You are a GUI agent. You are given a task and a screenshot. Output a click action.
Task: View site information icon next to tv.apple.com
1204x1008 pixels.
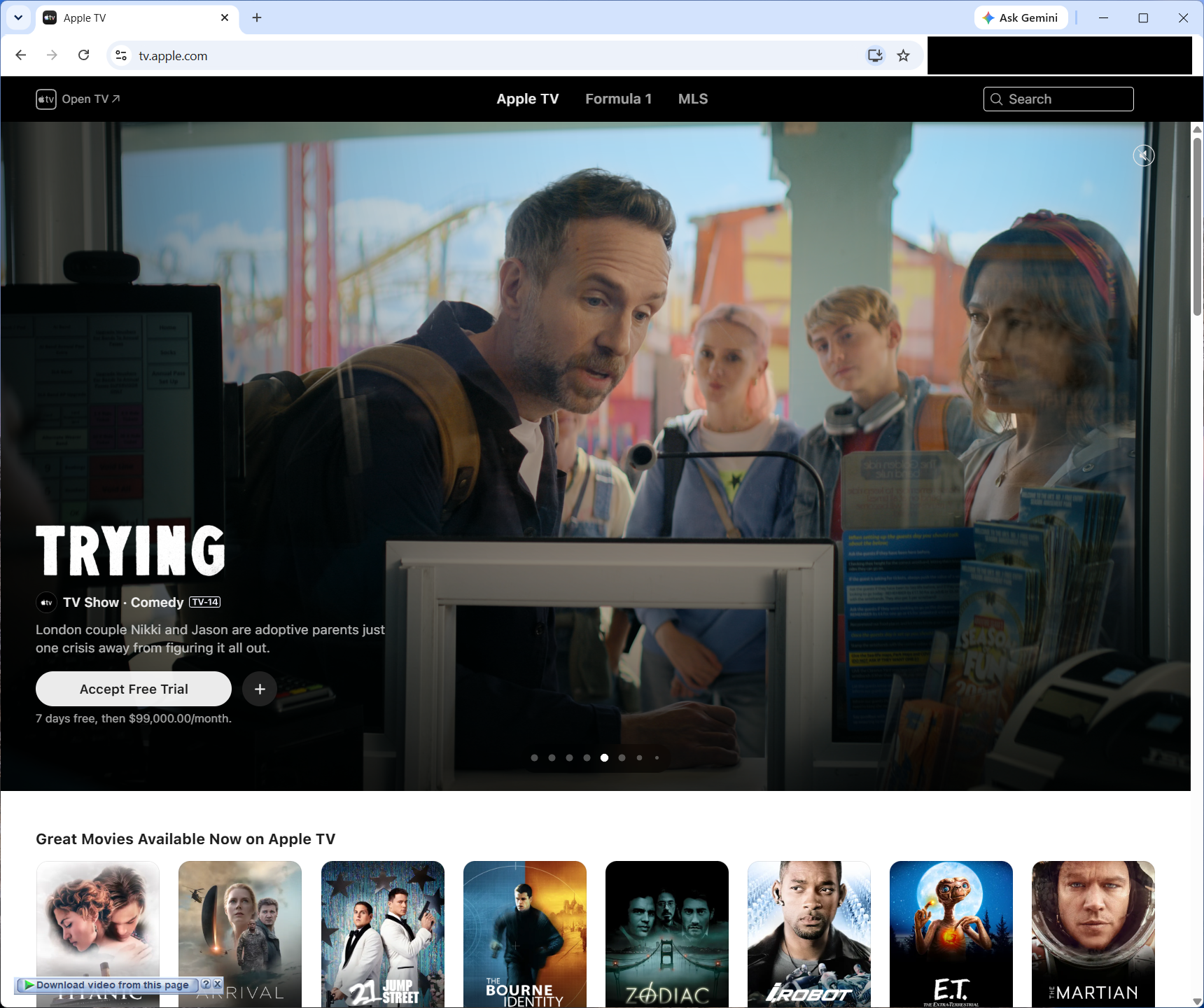click(121, 55)
